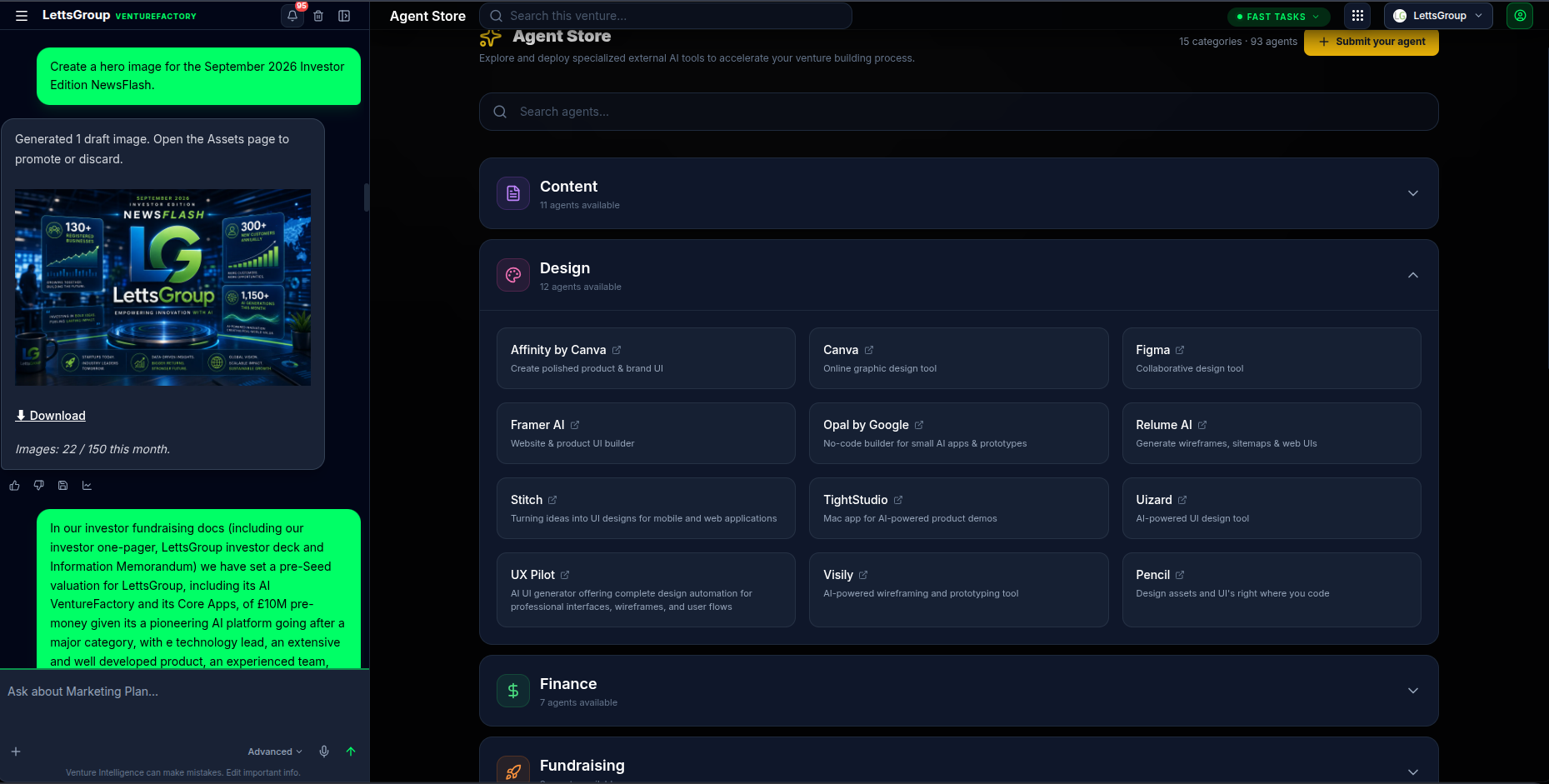
Task: Click thumbs up on the chat reply
Action: click(15, 485)
